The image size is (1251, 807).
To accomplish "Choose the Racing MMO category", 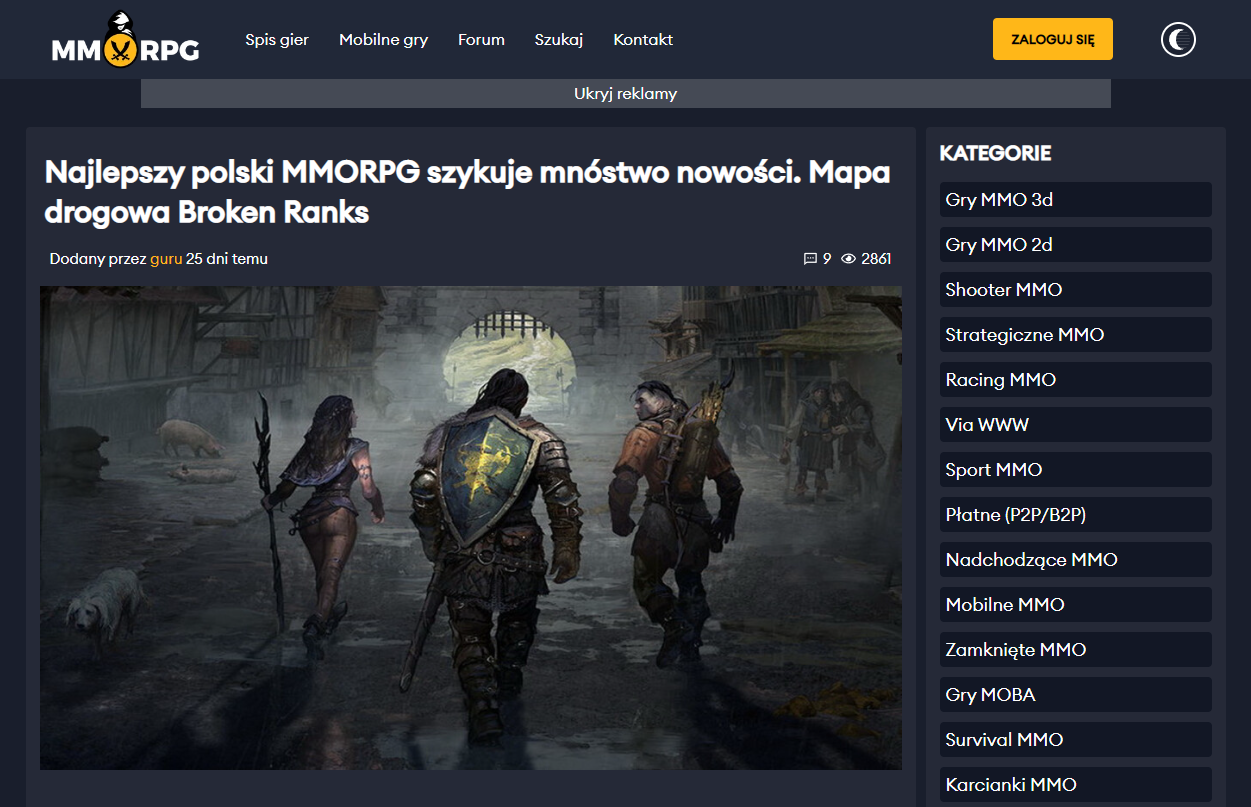I will (1075, 380).
